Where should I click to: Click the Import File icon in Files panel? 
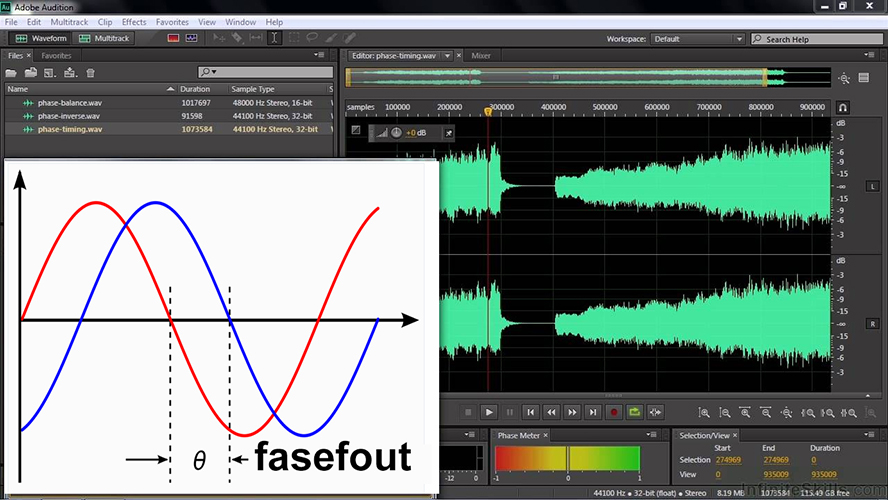(x=31, y=72)
